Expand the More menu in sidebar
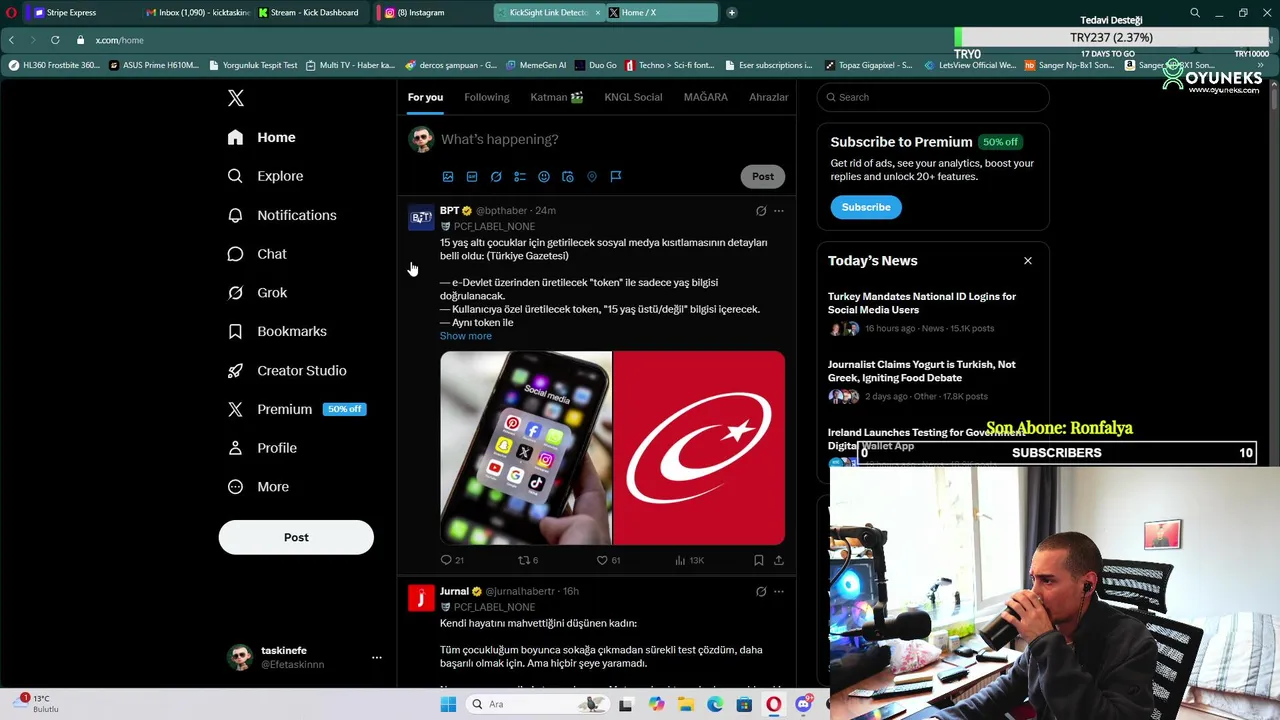Viewport: 1280px width, 720px height. 258,487
